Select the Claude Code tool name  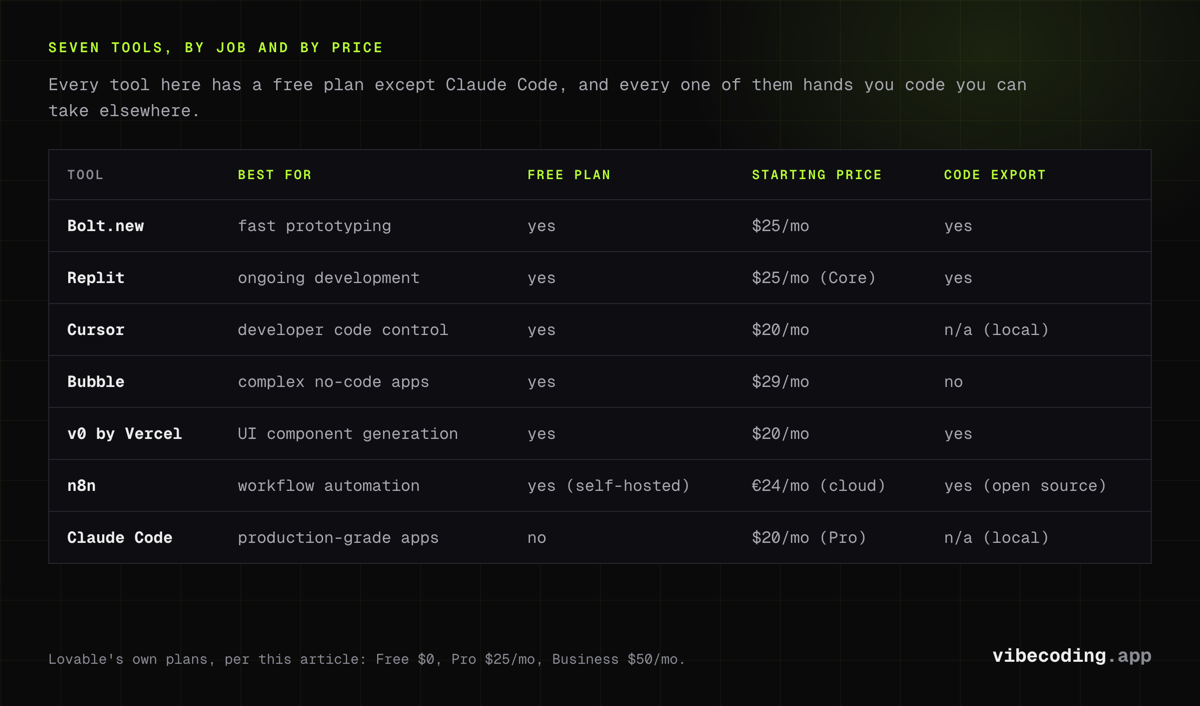tap(120, 538)
